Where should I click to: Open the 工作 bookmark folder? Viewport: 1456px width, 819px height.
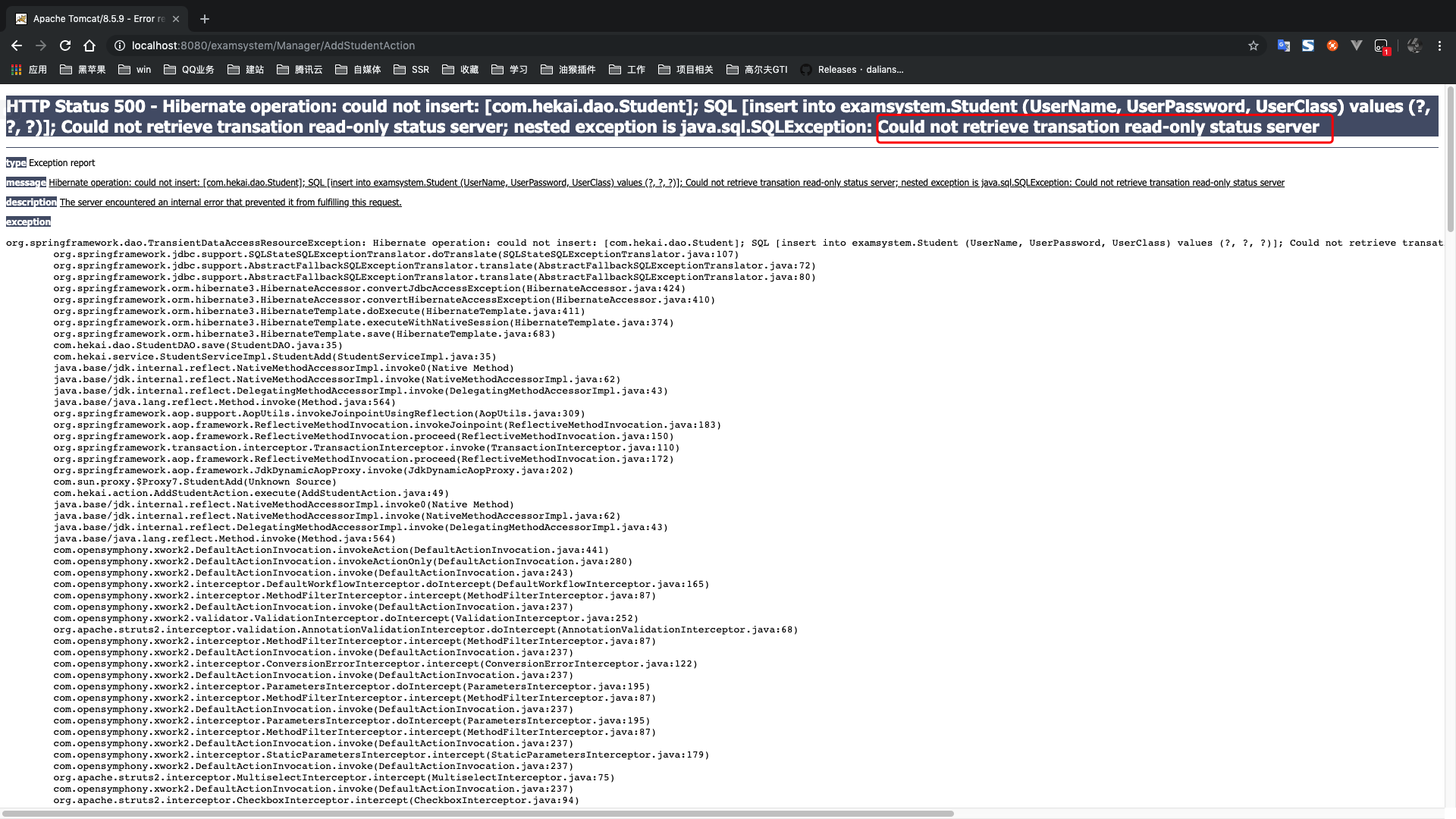(x=627, y=70)
